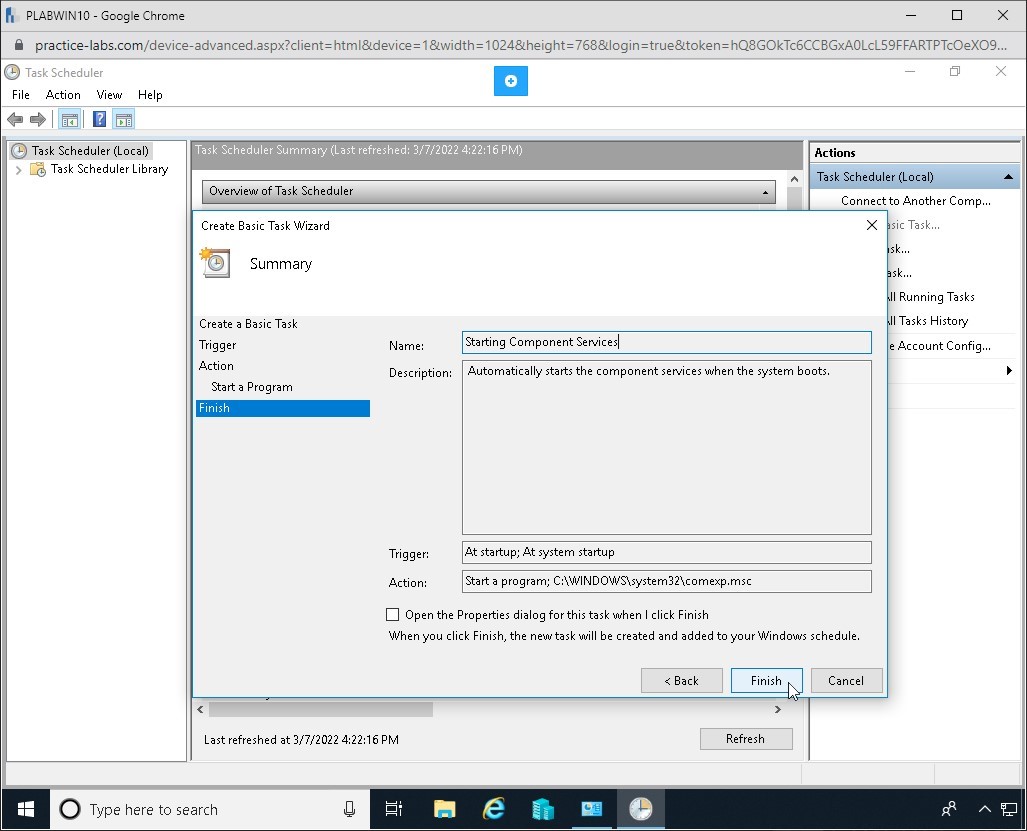Open File Explorer from the taskbar
The width and height of the screenshot is (1027, 831).
point(445,809)
